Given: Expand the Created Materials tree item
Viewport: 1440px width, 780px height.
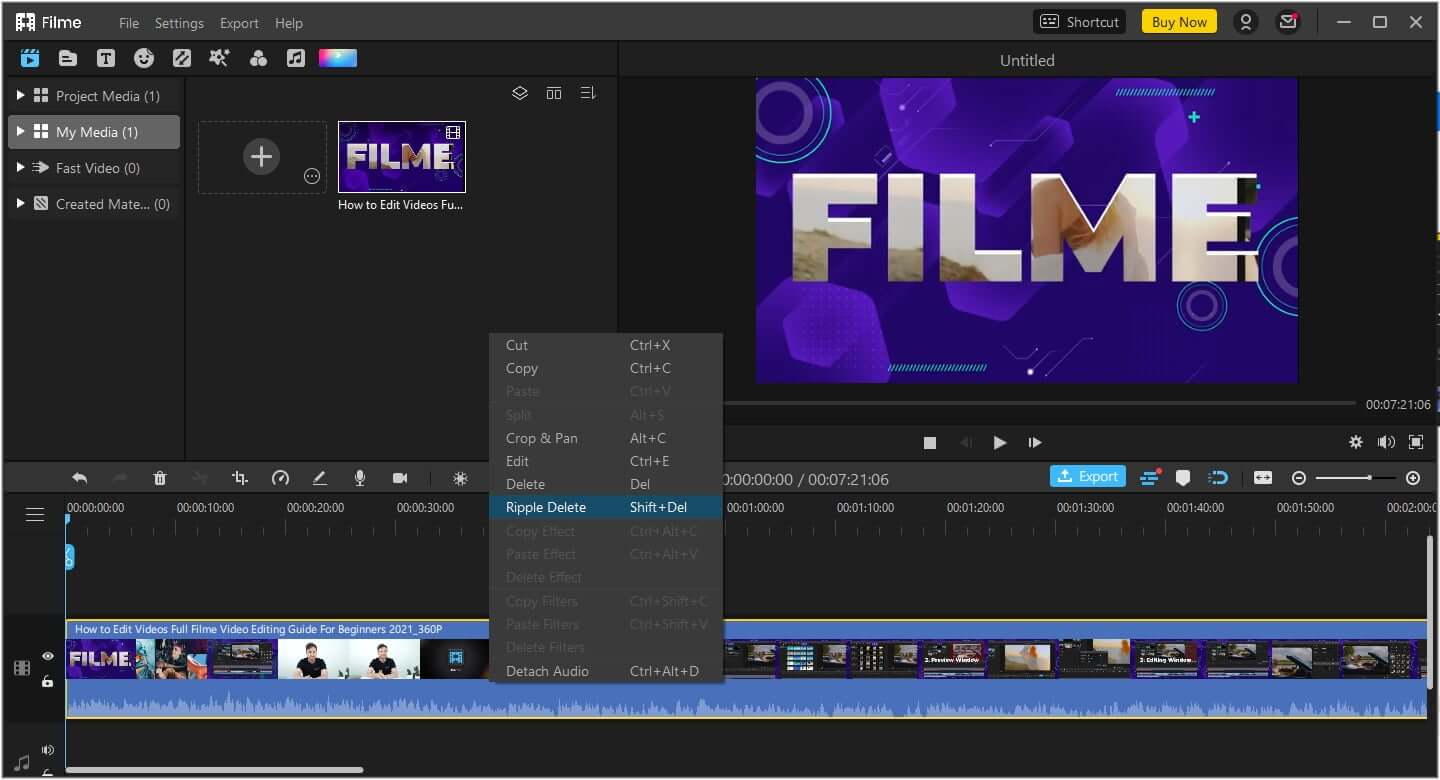Looking at the screenshot, I should point(20,203).
